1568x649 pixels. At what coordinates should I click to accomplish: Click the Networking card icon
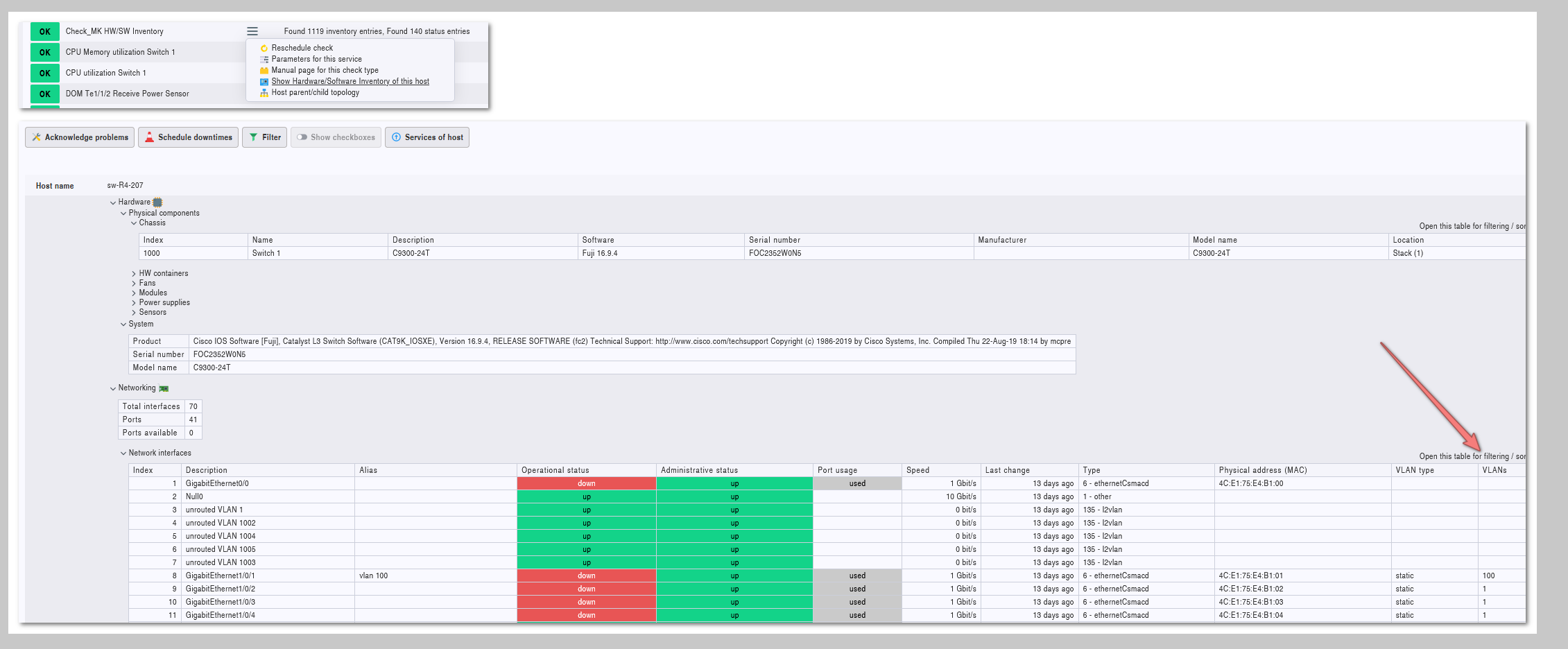pos(164,388)
